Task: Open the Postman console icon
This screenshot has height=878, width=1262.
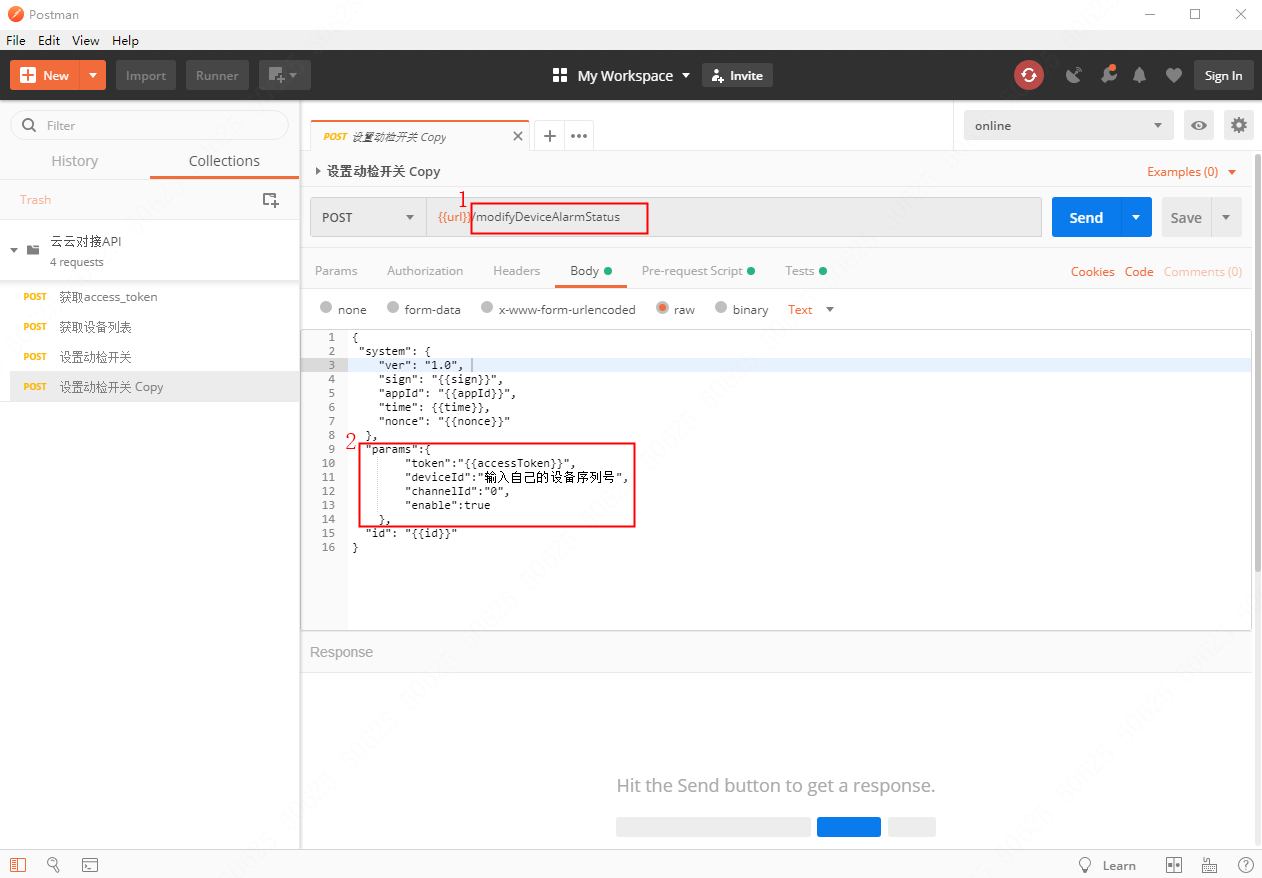Action: click(89, 865)
